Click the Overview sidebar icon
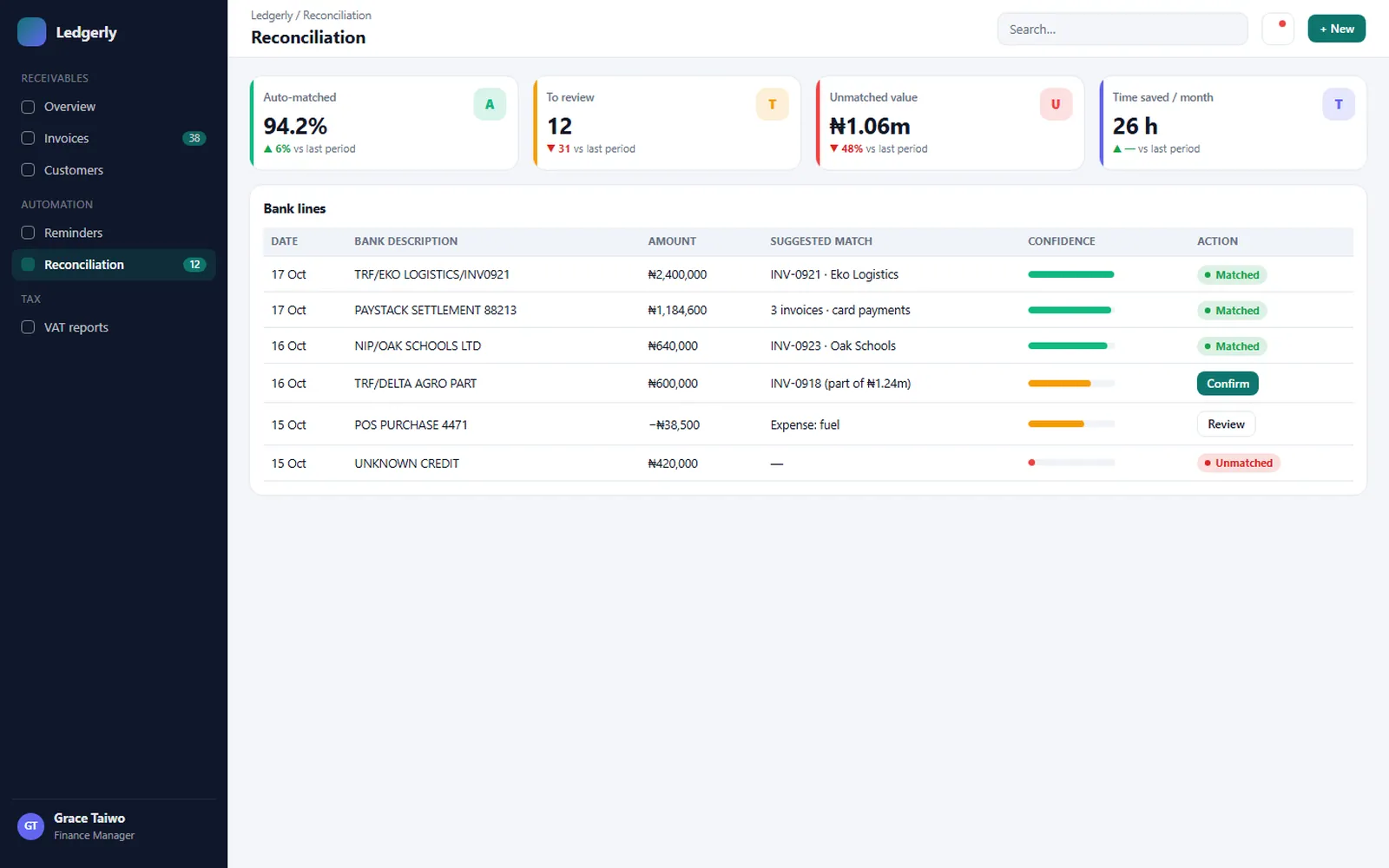Image resolution: width=1389 pixels, height=868 pixels. coord(28,107)
